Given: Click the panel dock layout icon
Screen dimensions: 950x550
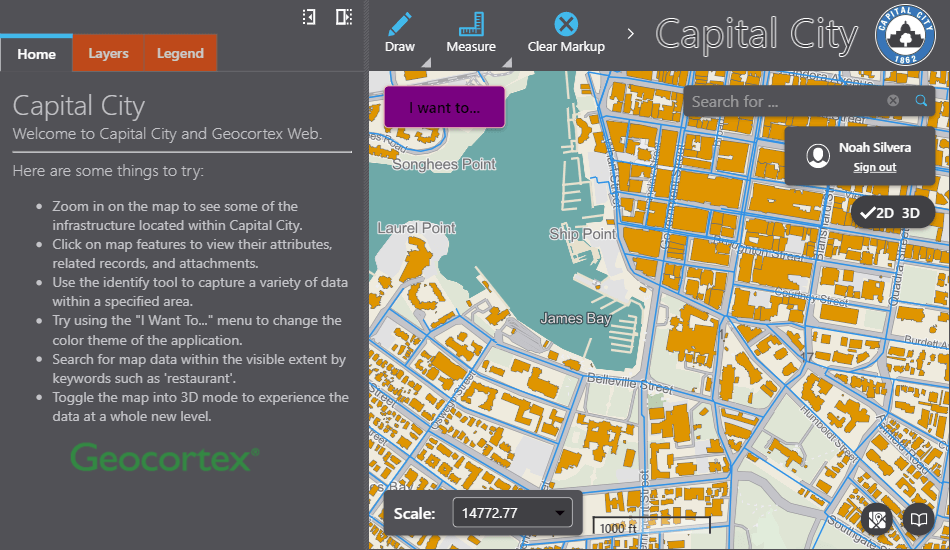Looking at the screenshot, I should click(343, 17).
